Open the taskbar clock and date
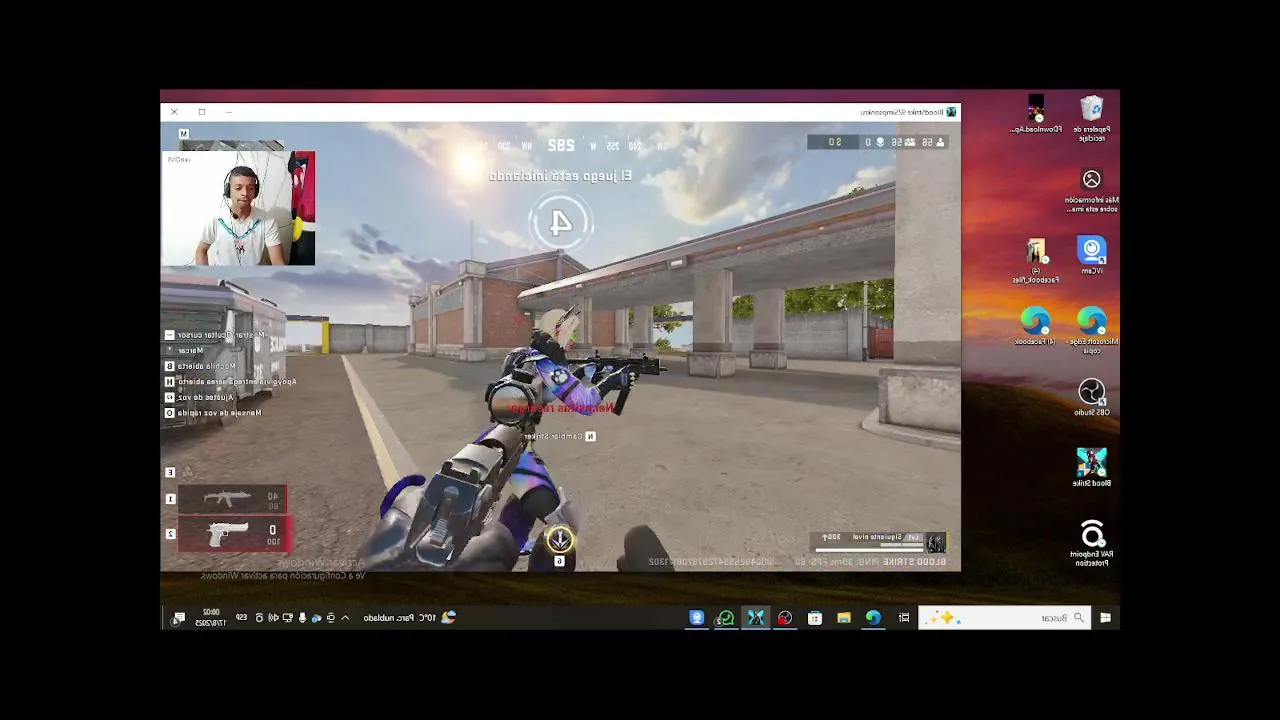1280x720 pixels. pyautogui.click(x=211, y=618)
